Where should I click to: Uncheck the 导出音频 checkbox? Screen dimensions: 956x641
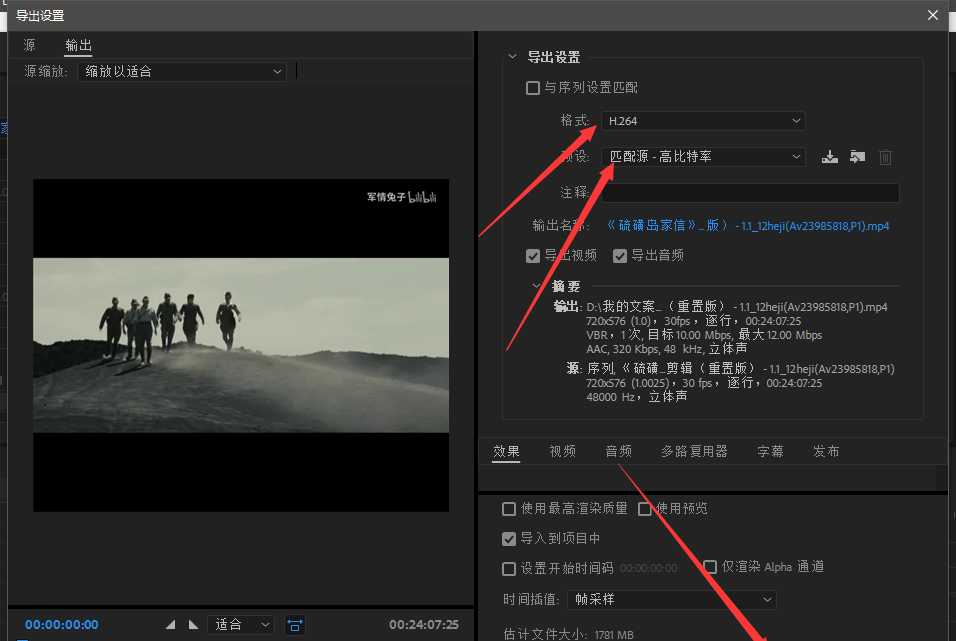tap(620, 255)
